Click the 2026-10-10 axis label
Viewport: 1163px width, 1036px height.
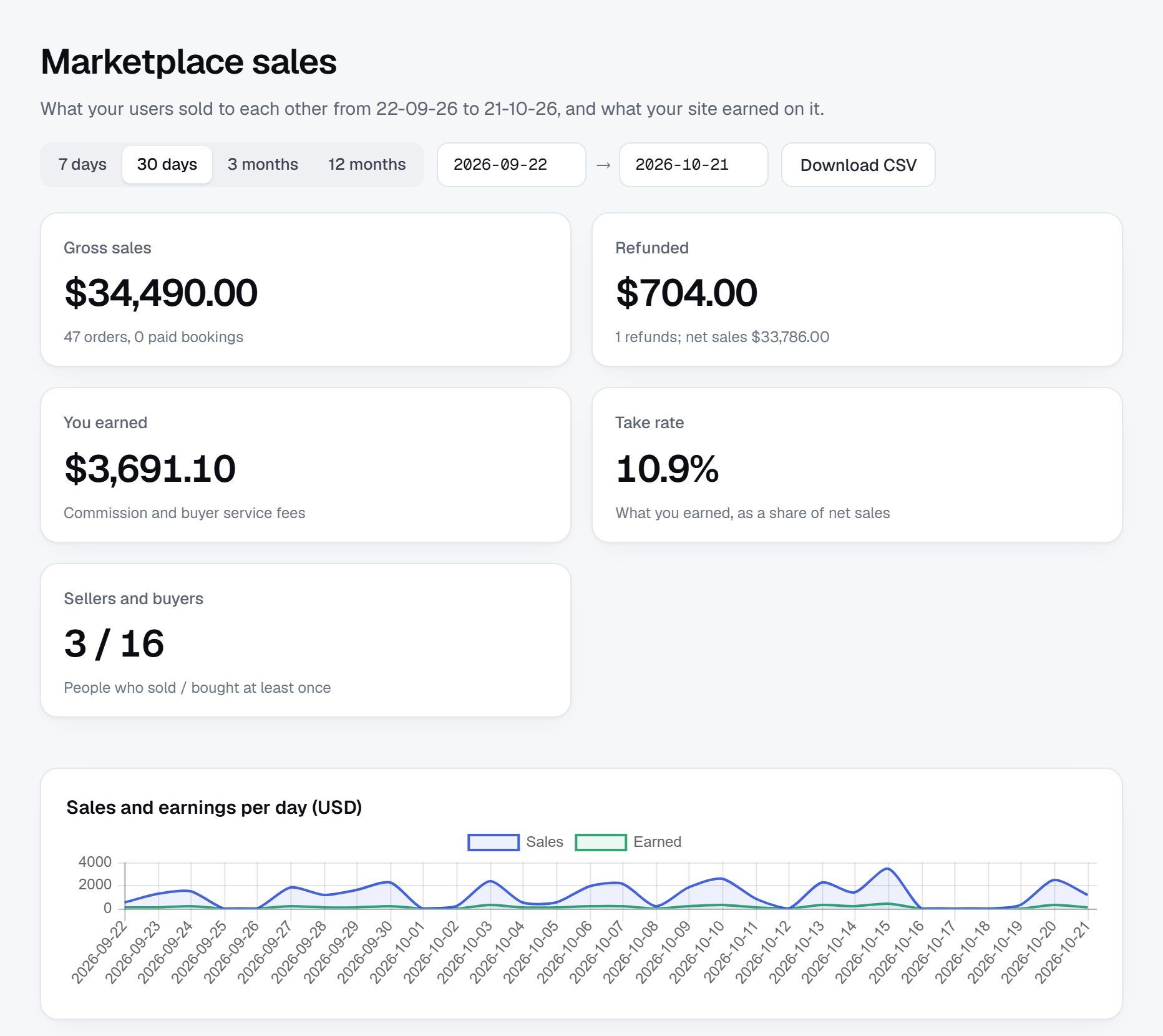point(698,952)
